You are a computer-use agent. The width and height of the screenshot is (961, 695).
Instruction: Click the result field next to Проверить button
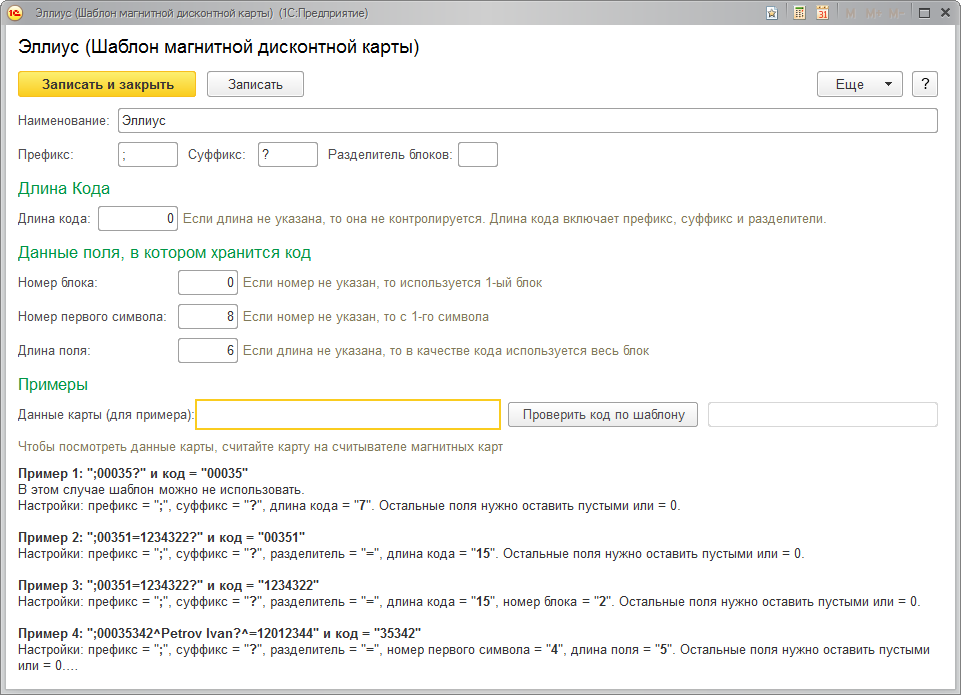823,414
